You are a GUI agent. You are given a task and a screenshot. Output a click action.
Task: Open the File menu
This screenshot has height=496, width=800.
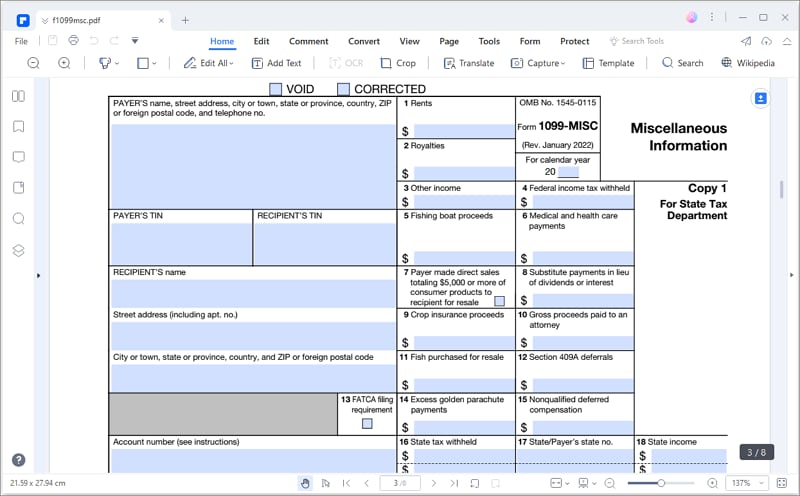[21, 41]
